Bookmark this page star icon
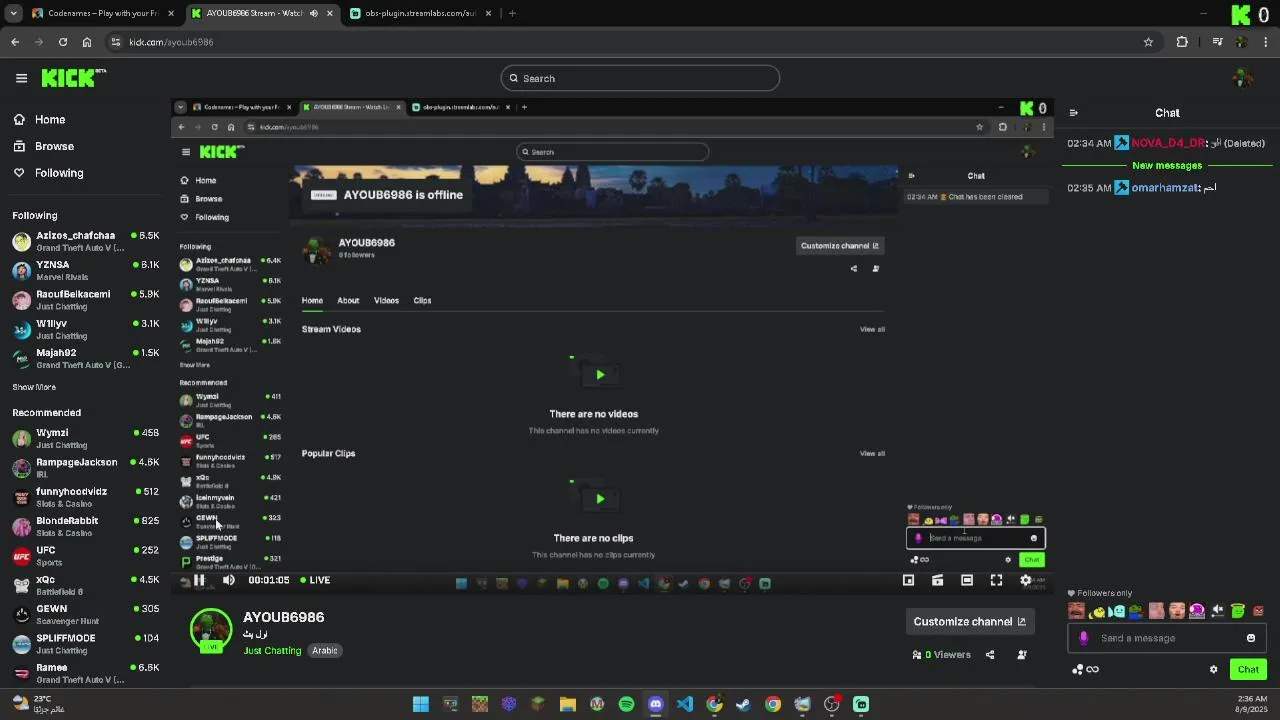1280x720 pixels. click(1148, 42)
